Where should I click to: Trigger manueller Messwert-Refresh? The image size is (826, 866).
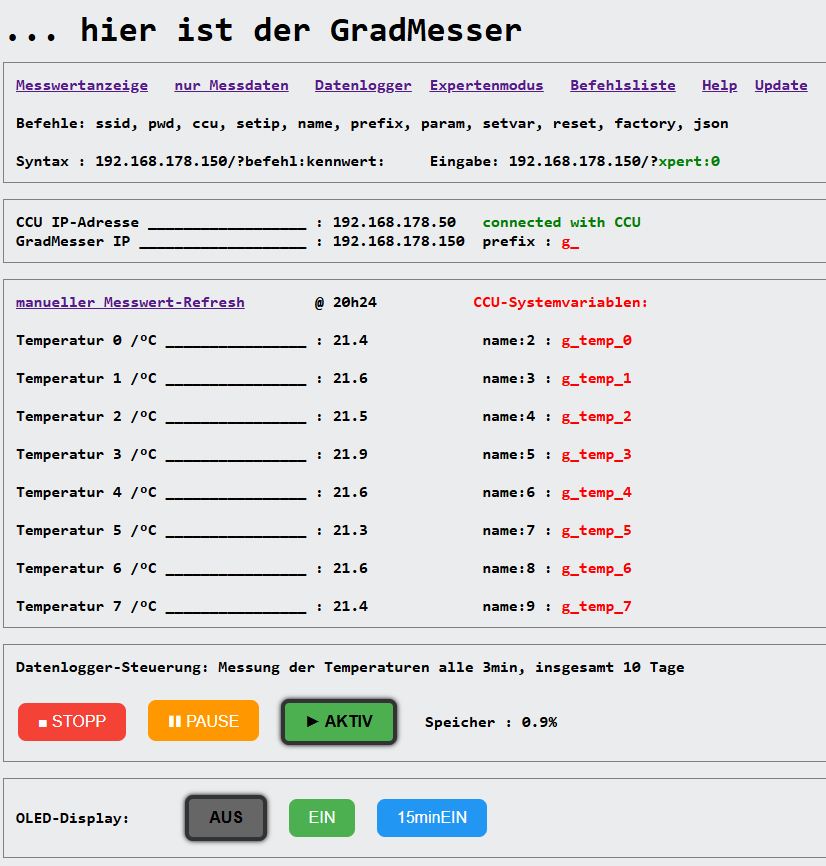click(x=130, y=302)
